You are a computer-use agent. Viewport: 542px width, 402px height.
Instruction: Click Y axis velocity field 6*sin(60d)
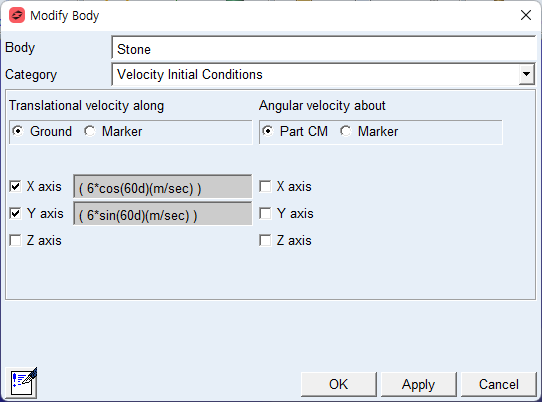click(162, 214)
